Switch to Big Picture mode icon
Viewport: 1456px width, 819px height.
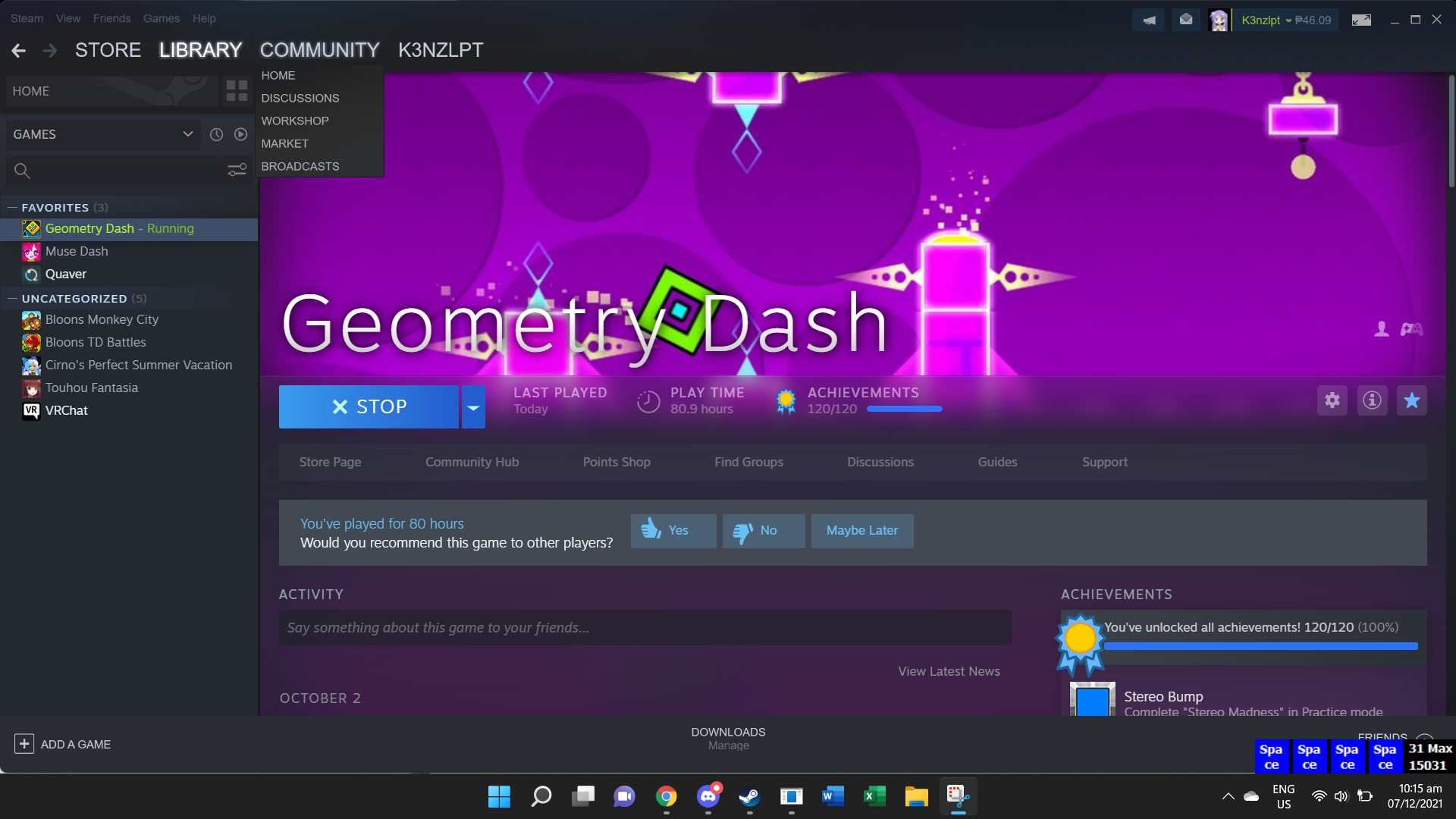click(1361, 20)
